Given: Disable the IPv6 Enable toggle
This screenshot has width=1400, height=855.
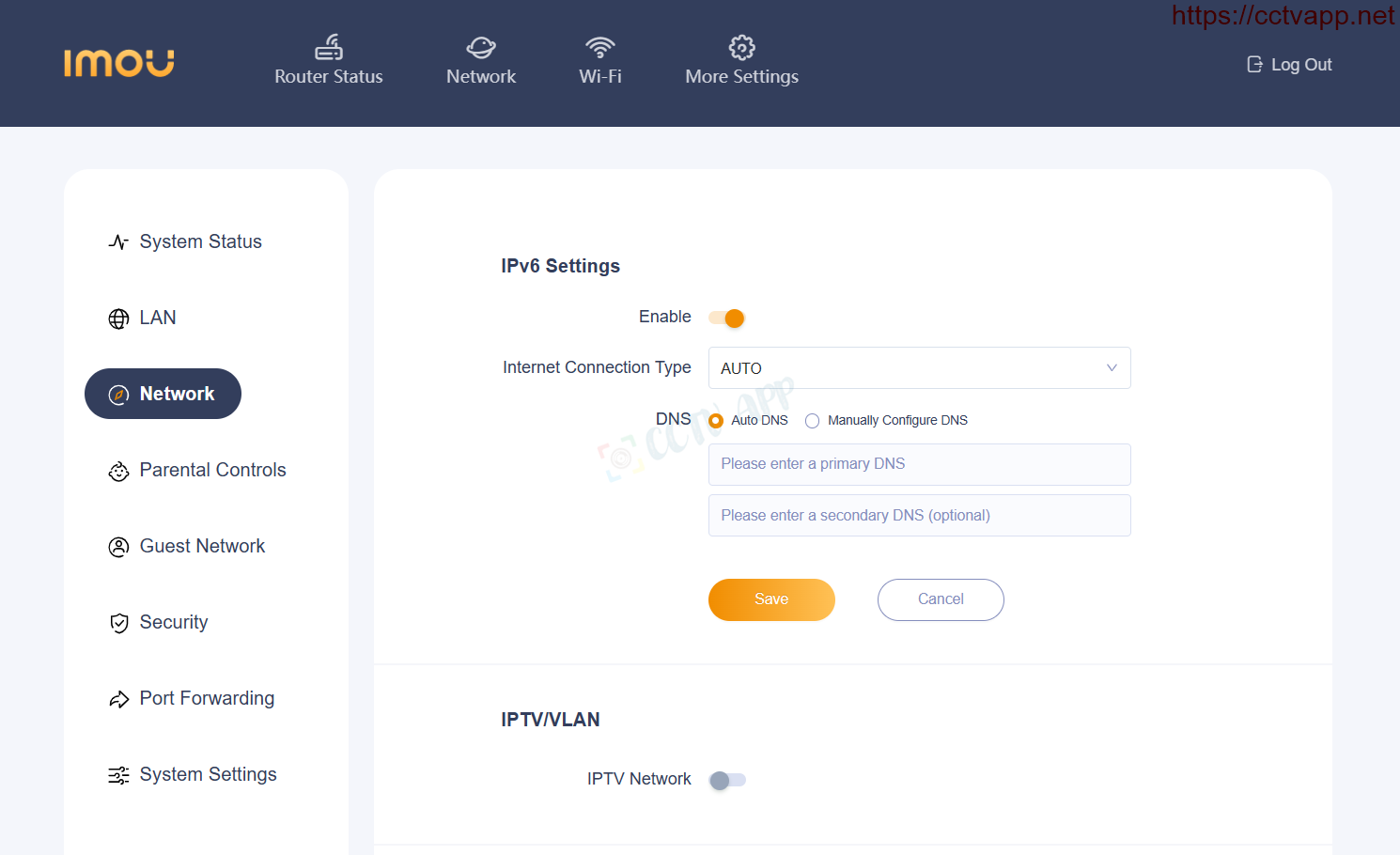Looking at the screenshot, I should click(727, 318).
